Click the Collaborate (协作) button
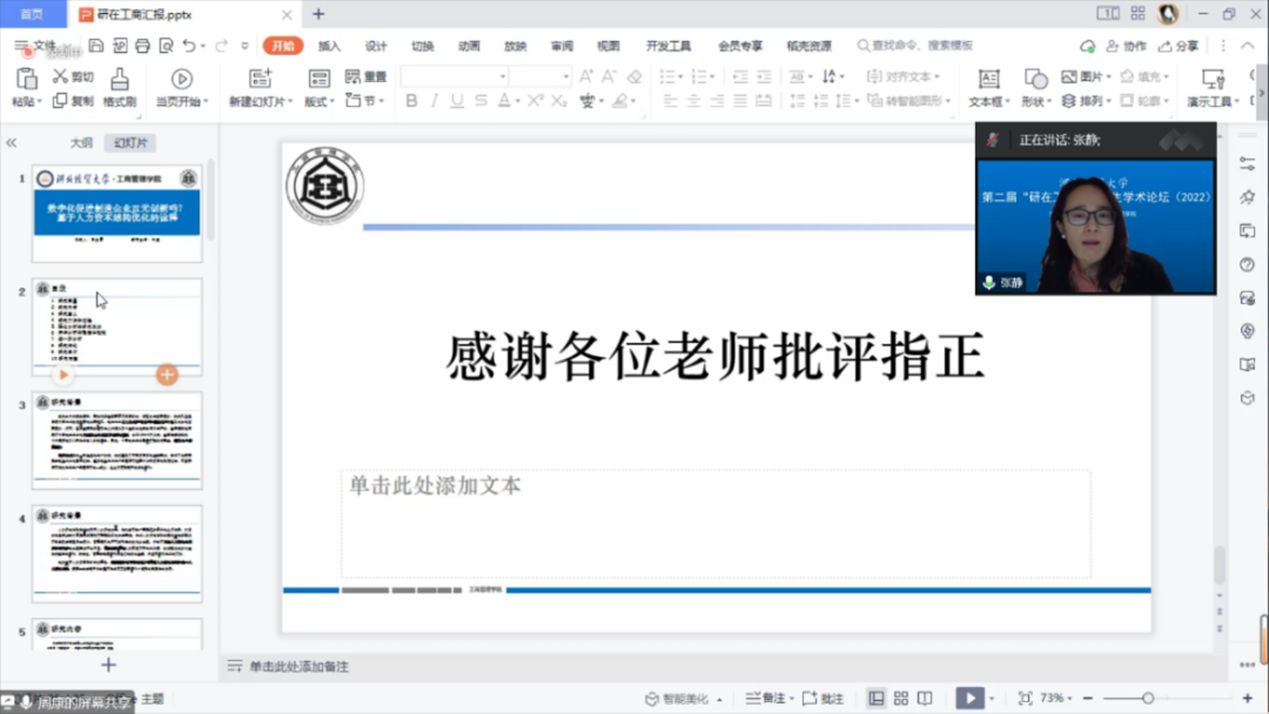Screen dimensions: 1269x714 coord(1126,46)
